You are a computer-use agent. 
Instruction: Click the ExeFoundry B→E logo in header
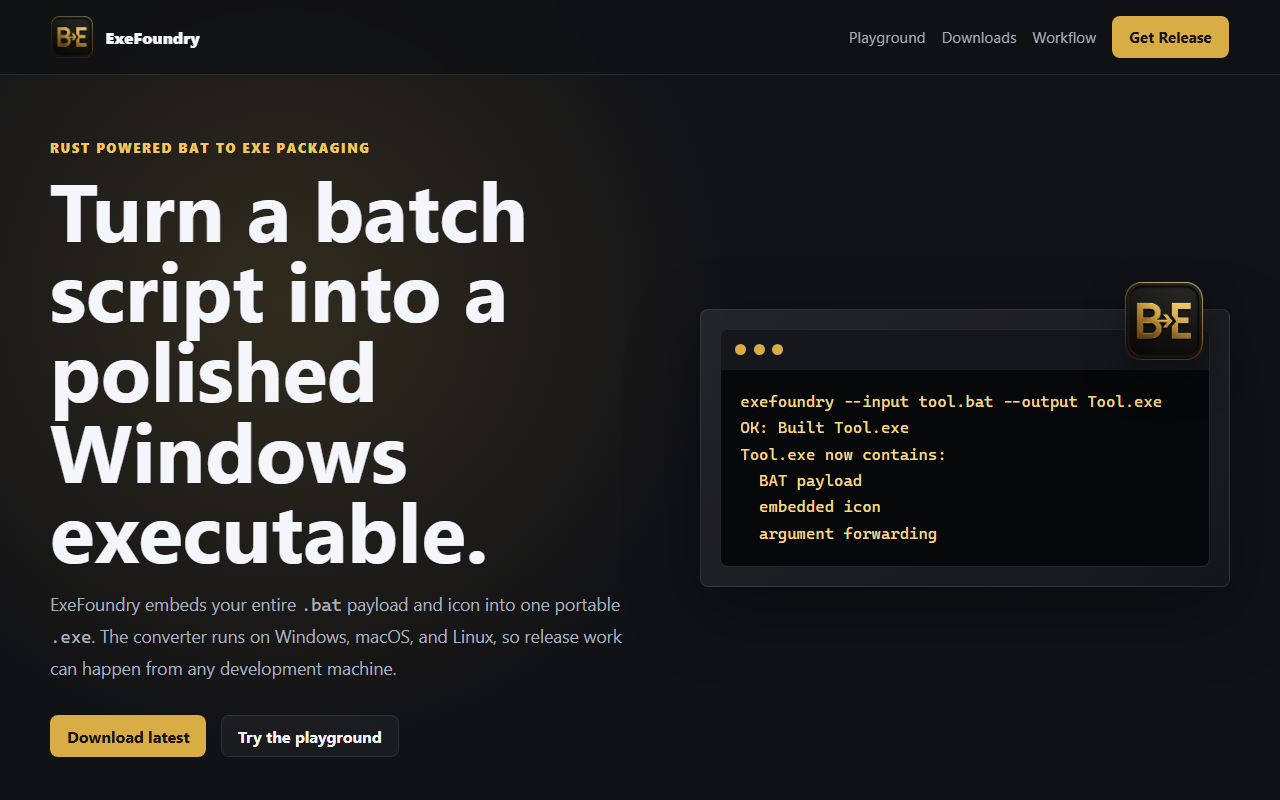coord(72,37)
